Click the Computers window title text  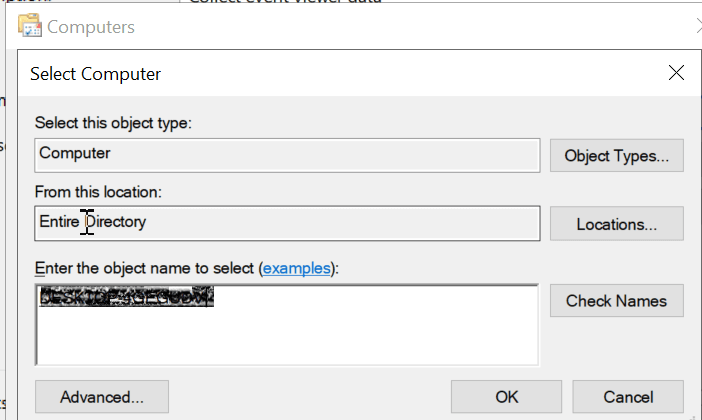click(90, 27)
